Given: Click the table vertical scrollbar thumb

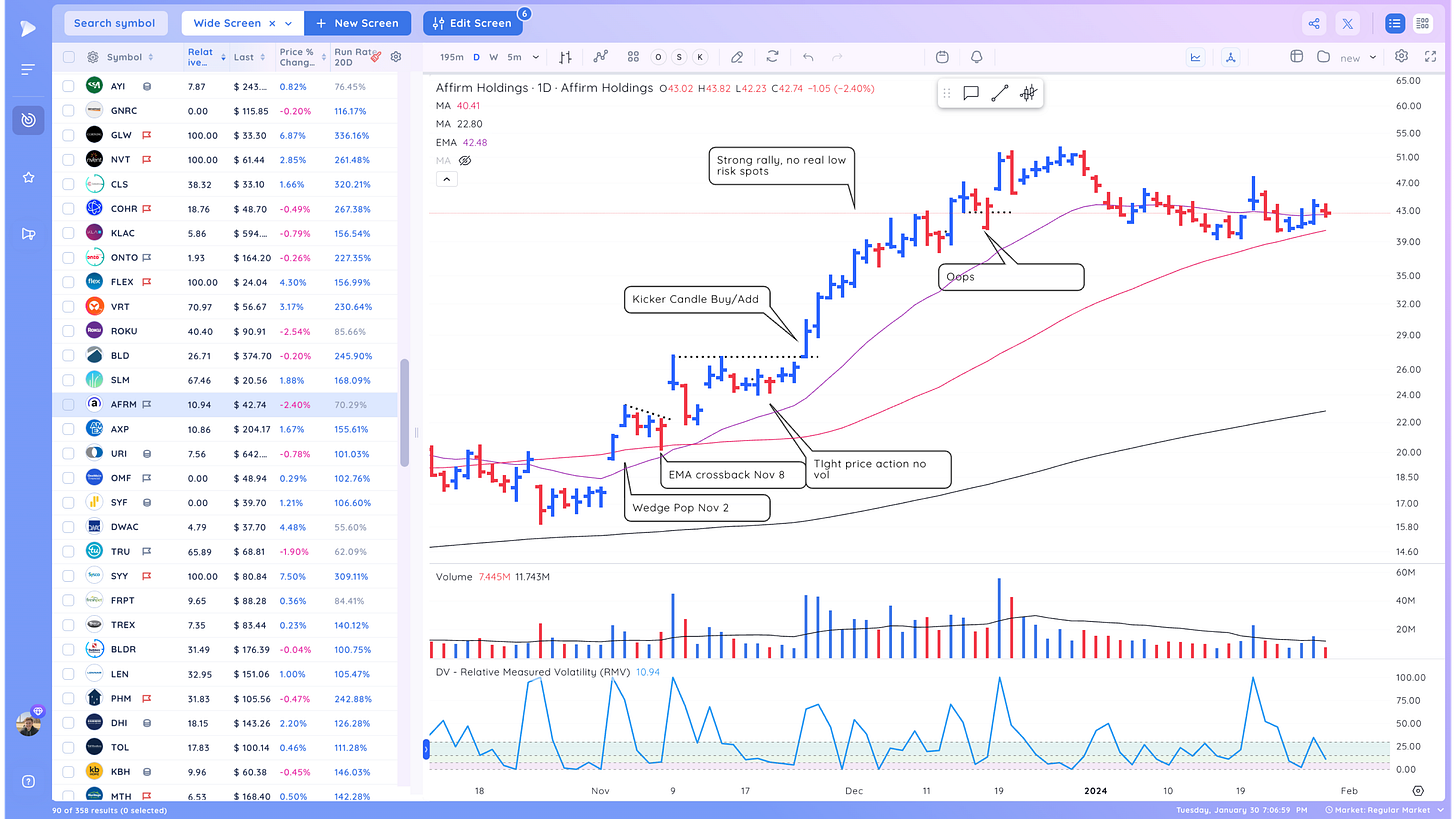Looking at the screenshot, I should (405, 412).
